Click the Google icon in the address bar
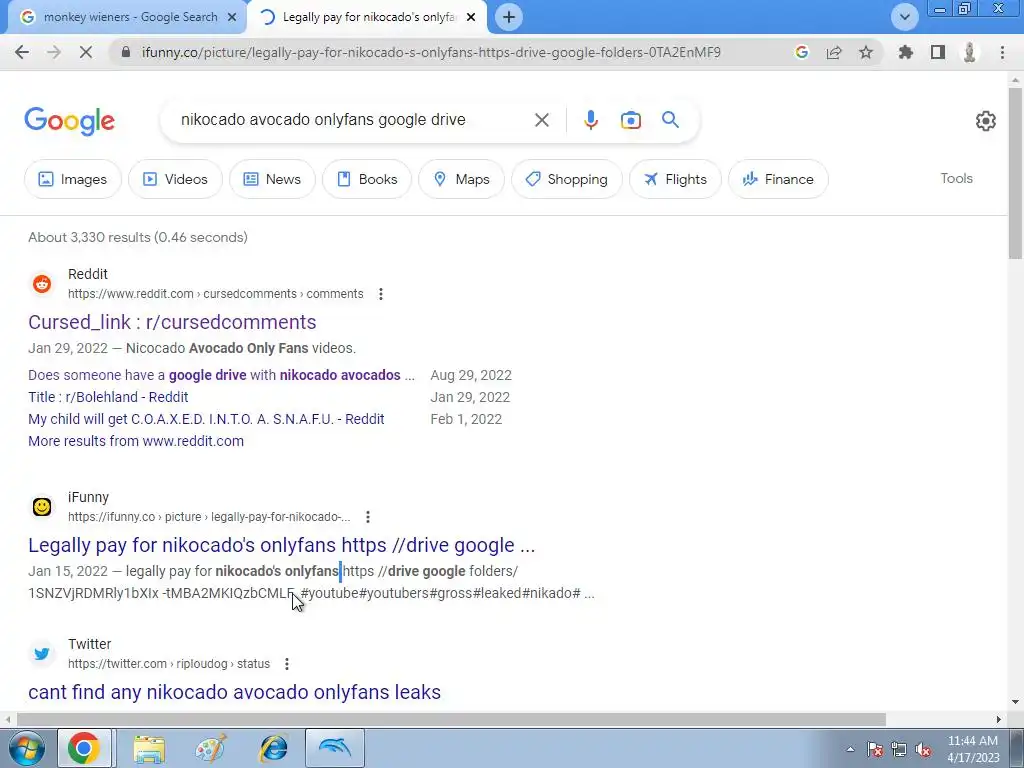The height and width of the screenshot is (768, 1024). 801,52
